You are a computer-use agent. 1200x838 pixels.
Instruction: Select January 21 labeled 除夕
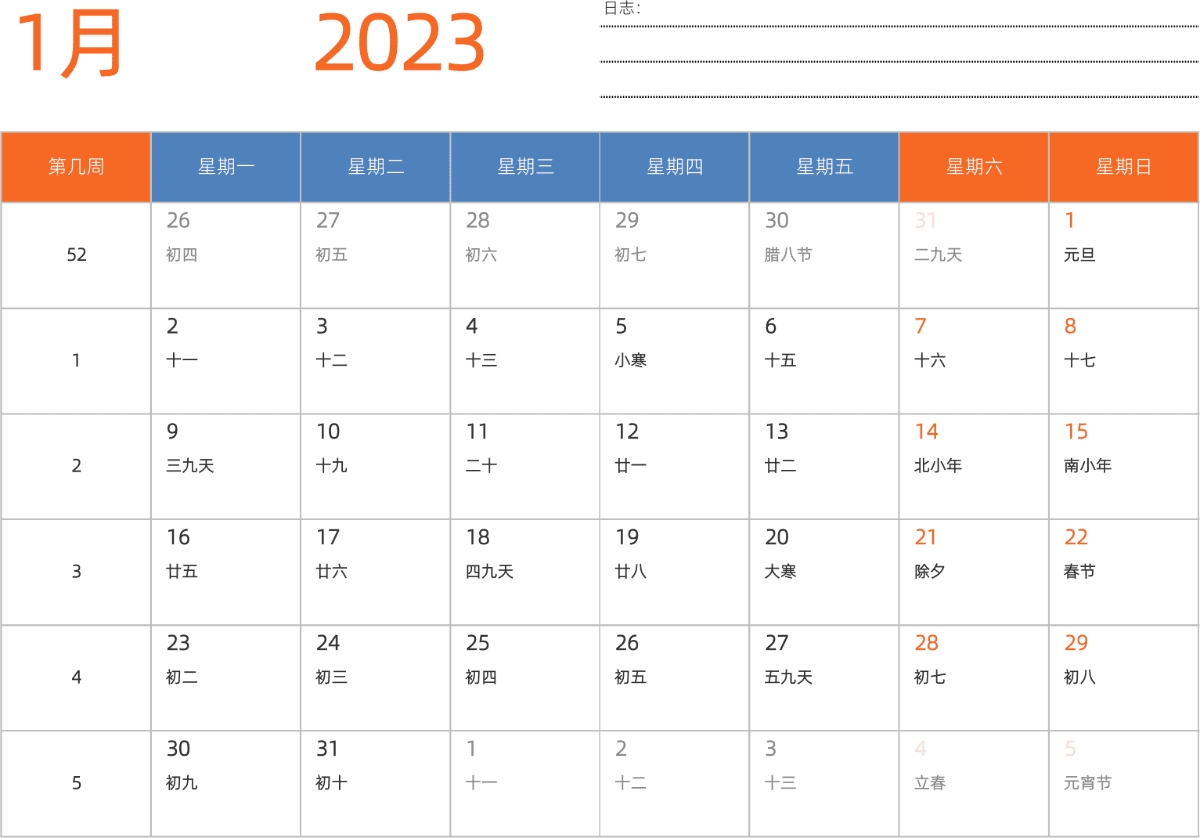click(x=974, y=573)
